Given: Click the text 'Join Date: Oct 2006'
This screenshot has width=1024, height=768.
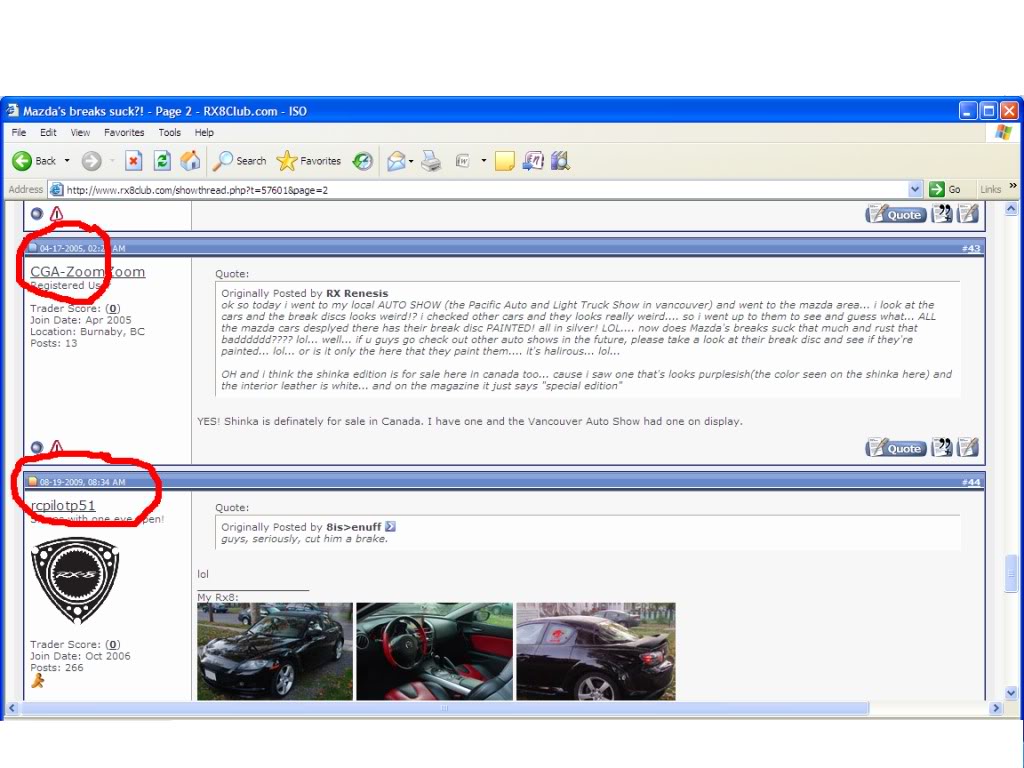Looking at the screenshot, I should point(80,656).
